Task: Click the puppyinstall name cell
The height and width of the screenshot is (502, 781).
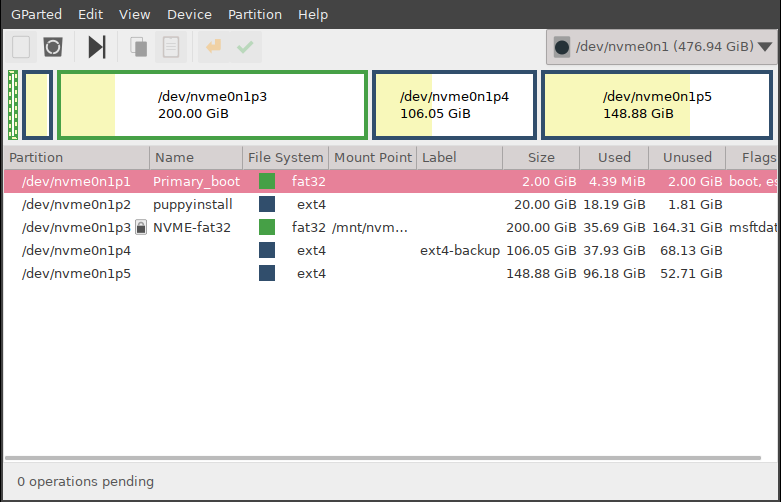Action: [x=193, y=205]
